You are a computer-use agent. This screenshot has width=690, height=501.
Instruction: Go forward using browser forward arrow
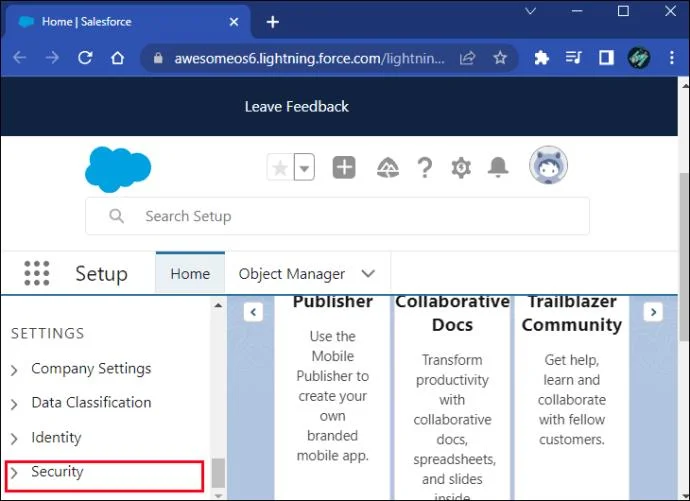click(x=52, y=57)
